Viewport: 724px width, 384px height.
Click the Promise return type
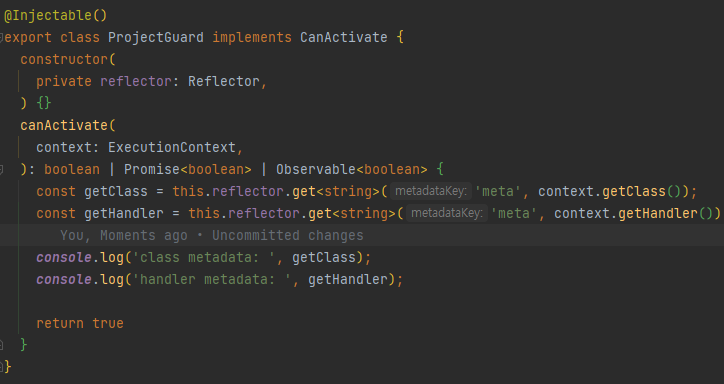coord(152,169)
